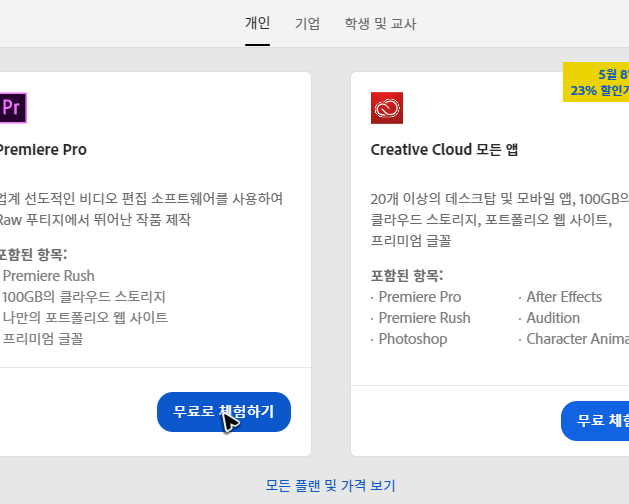Click the 무료로 체험하기 button for Premiere Pro

click(224, 412)
